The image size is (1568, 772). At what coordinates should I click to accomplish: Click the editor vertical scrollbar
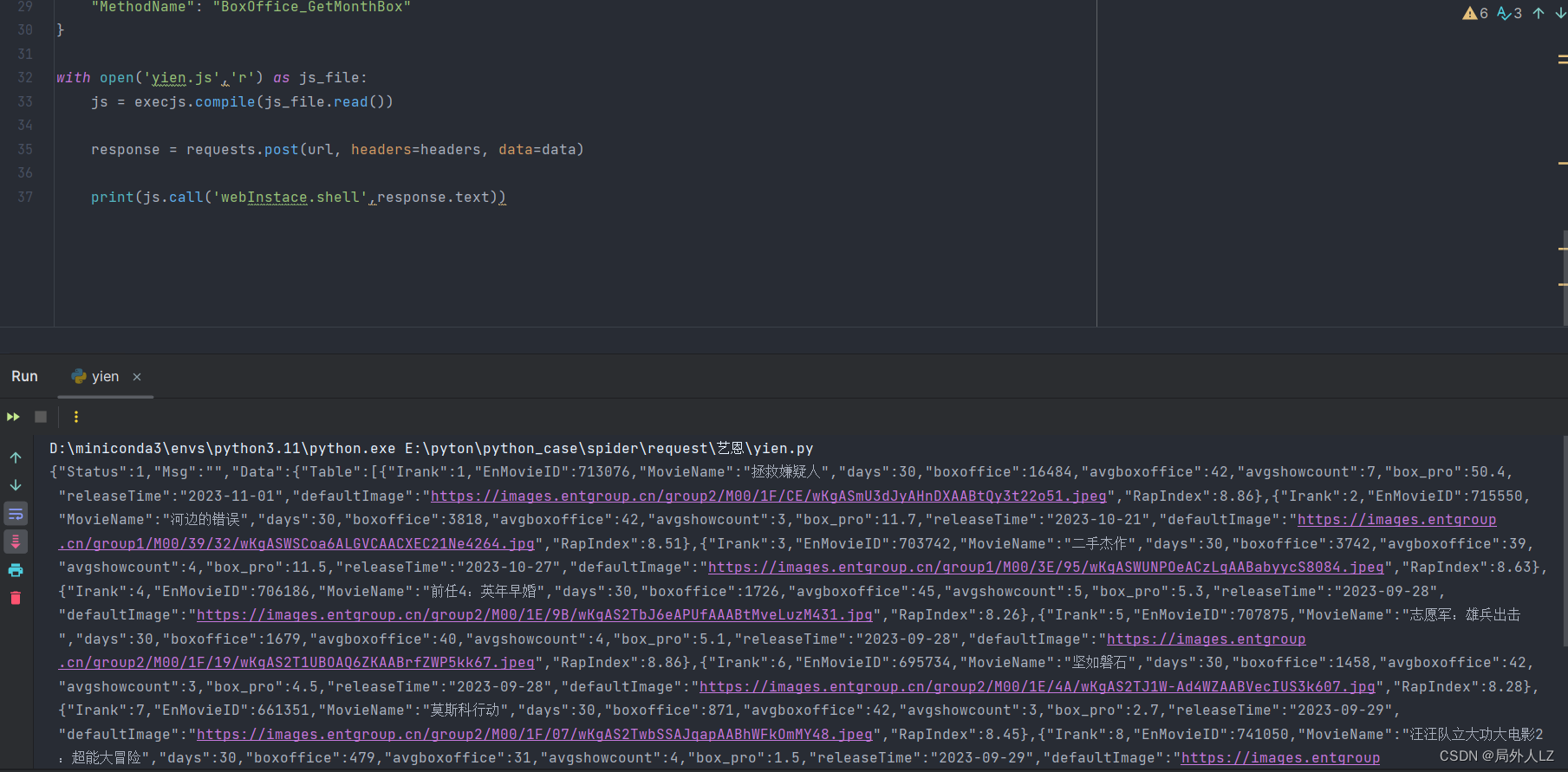pos(1565,277)
